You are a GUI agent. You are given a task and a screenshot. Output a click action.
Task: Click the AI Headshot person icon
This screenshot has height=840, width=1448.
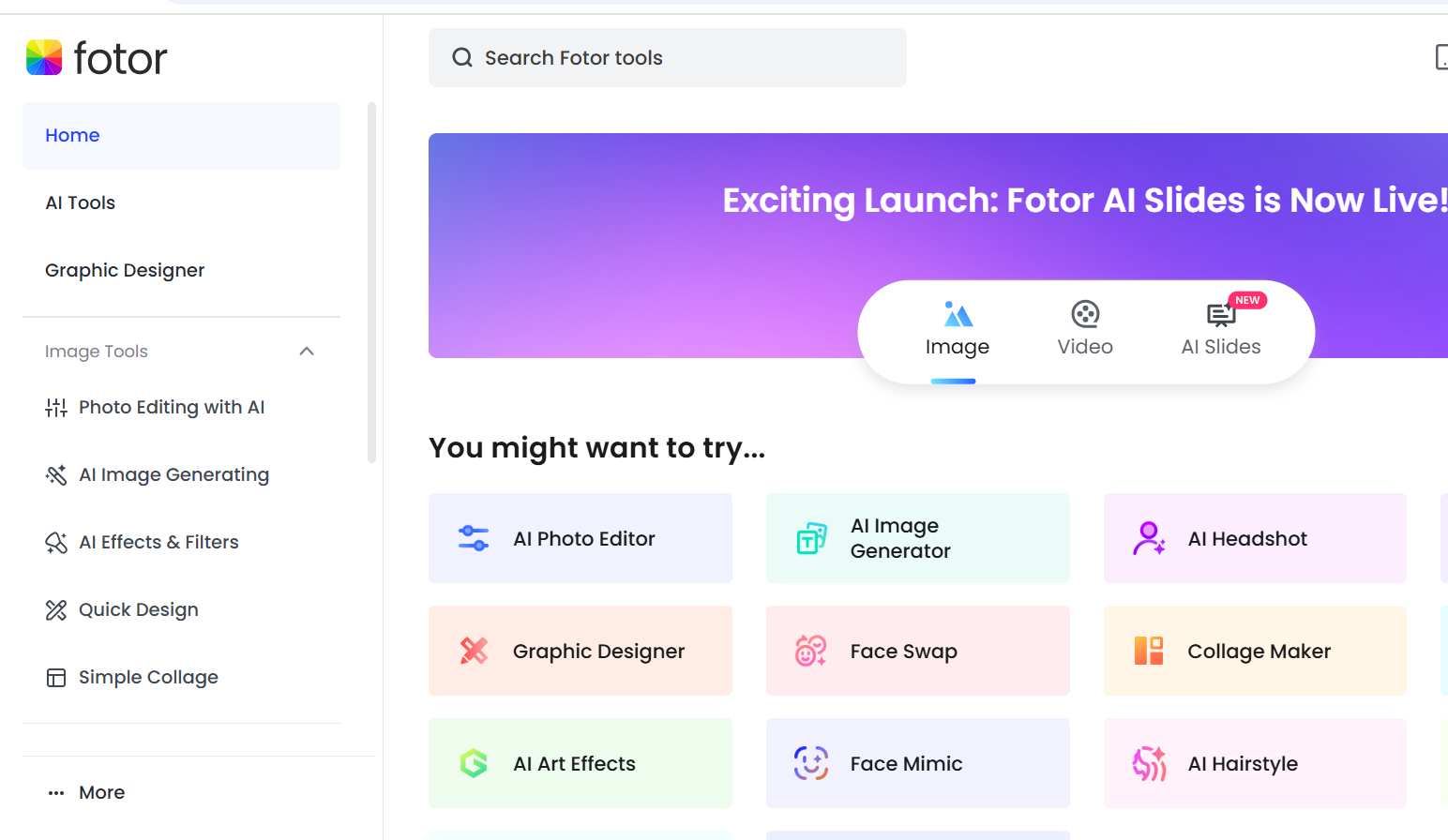[x=1149, y=538]
